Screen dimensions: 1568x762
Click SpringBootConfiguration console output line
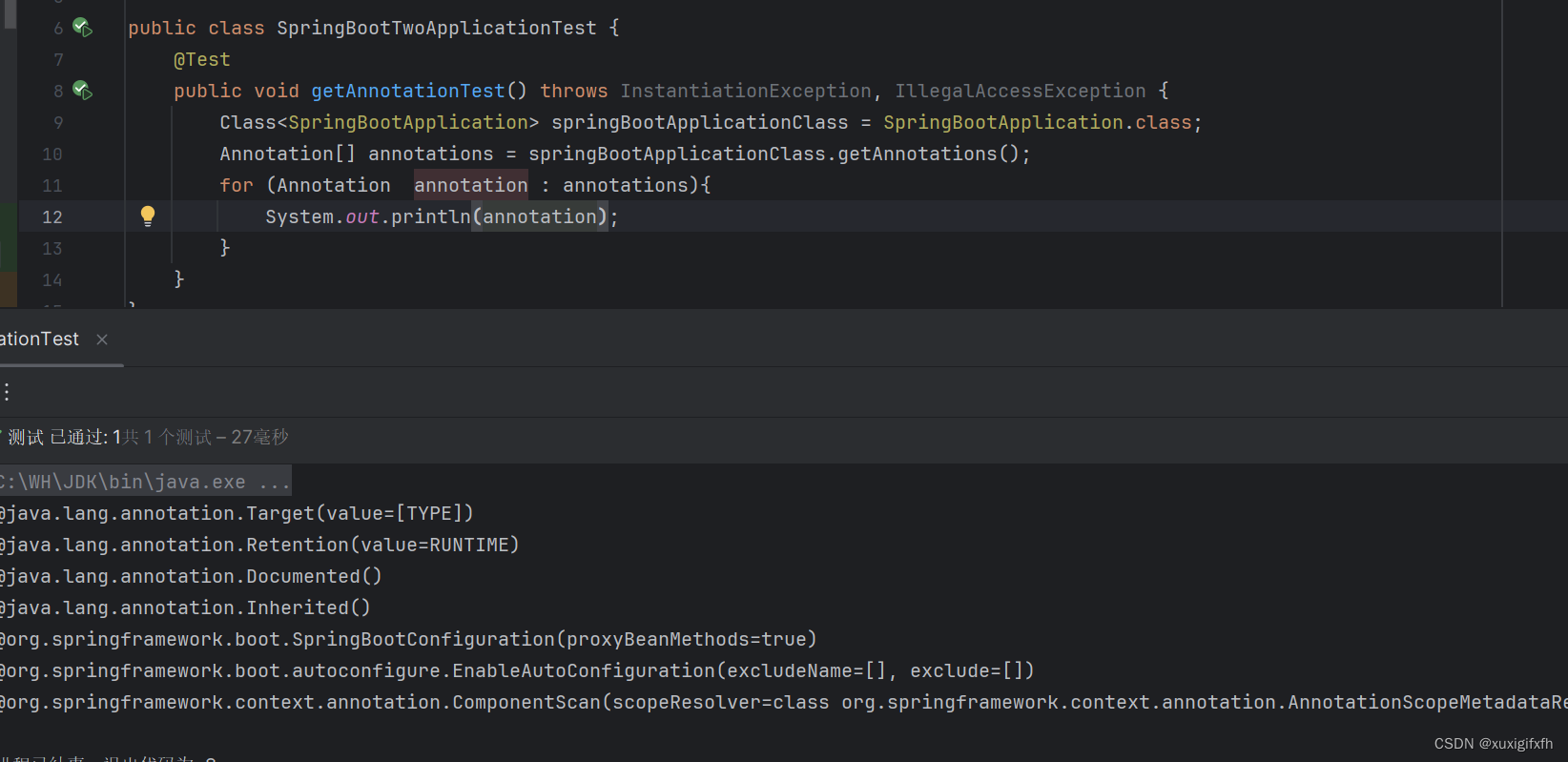point(408,639)
